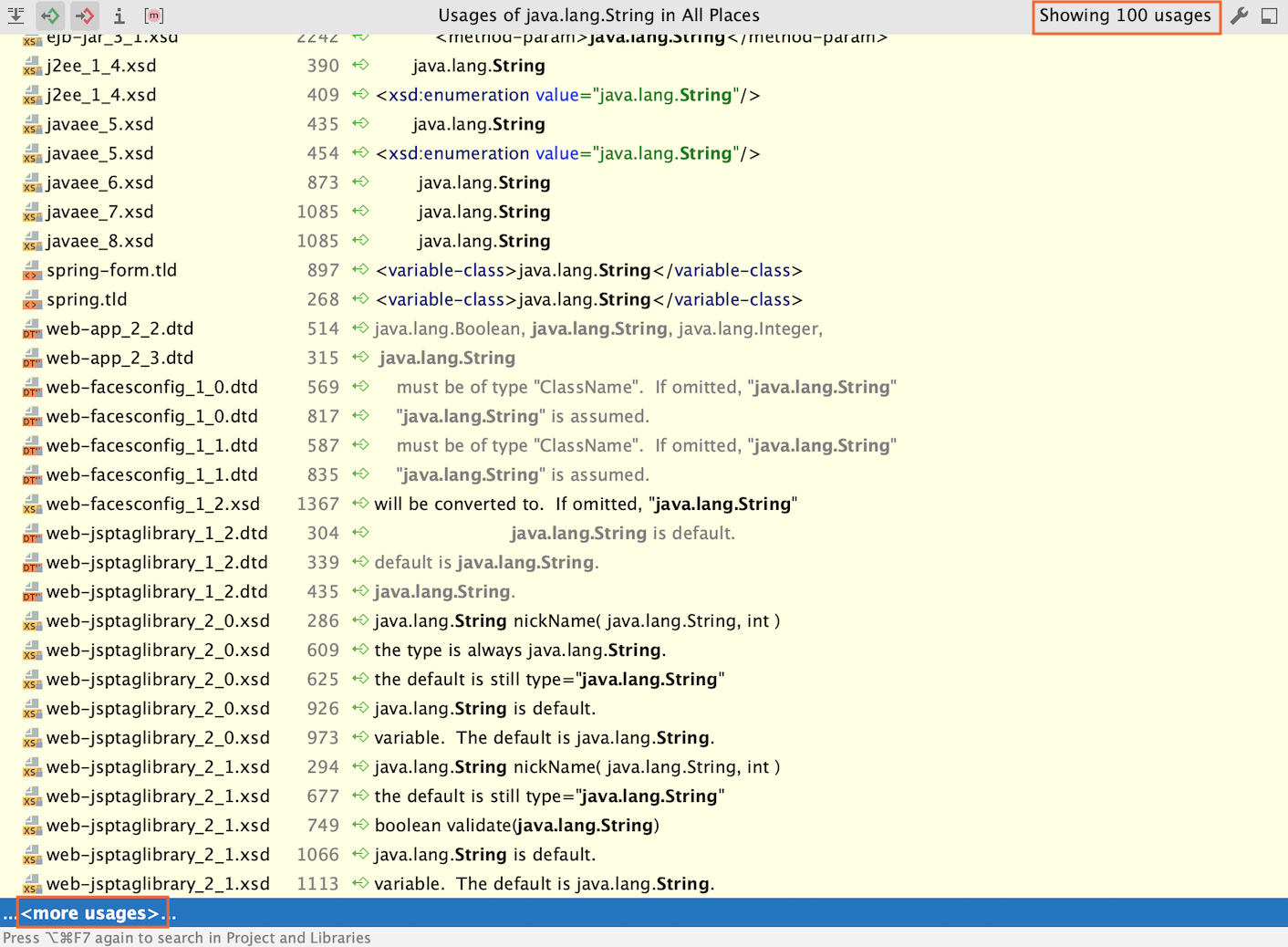Select j2ee_1_4.xsd enumeration usage at line 409
1288x947 pixels.
(x=567, y=95)
